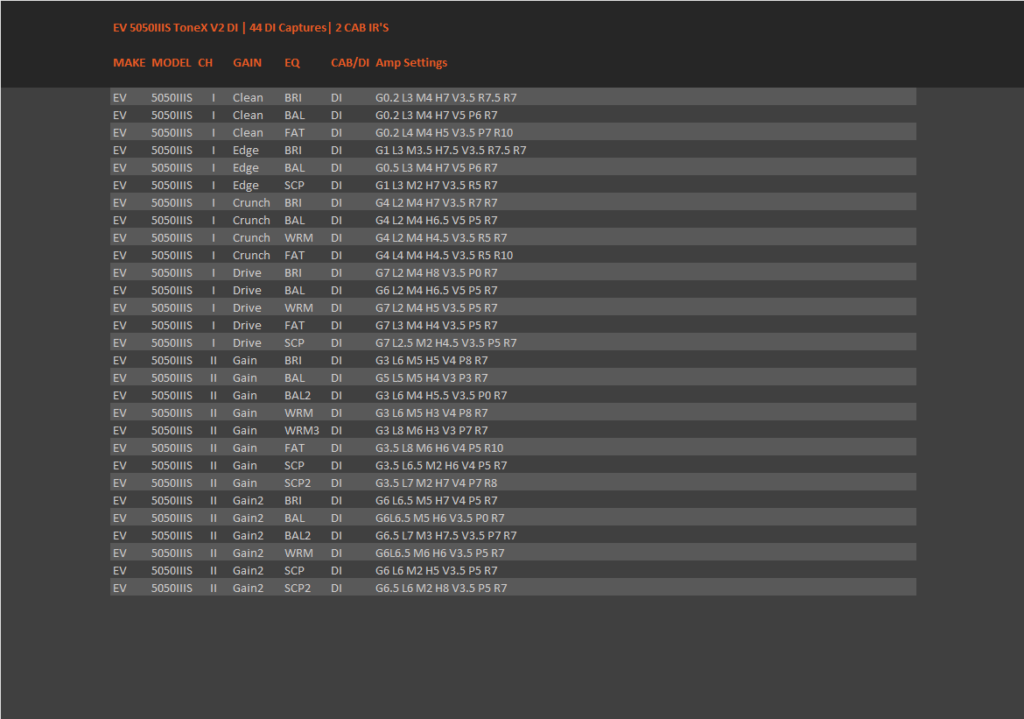
Task: Select settings 'G7 L2.5 M2 H4.5 V3.5 P5 R7'
Action: [446, 343]
